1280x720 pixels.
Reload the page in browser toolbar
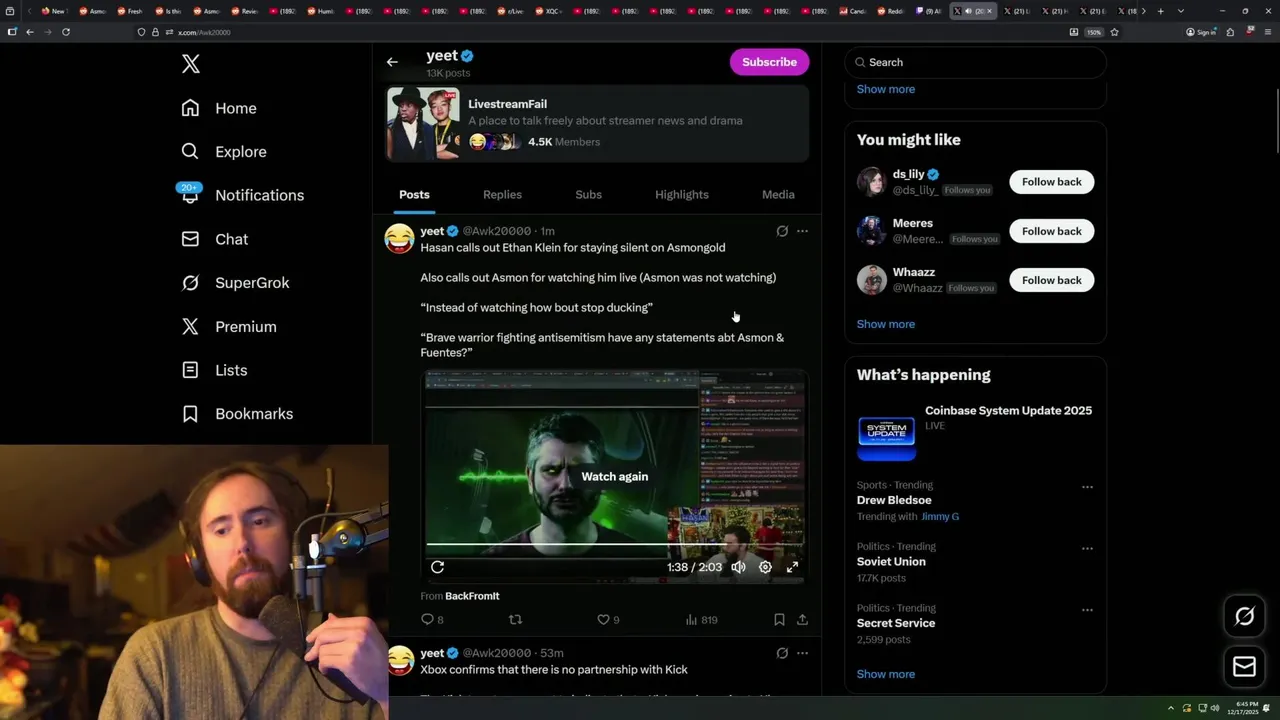click(x=66, y=32)
